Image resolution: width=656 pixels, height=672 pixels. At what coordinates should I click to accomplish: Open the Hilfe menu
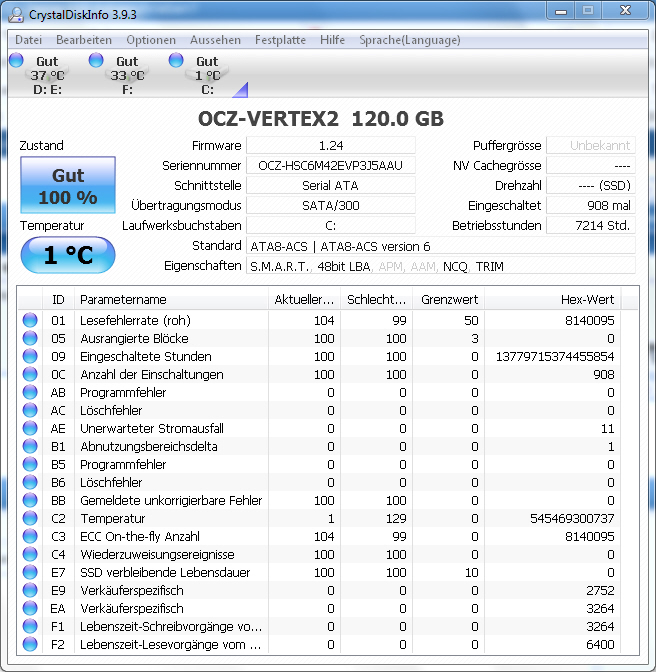[332, 40]
